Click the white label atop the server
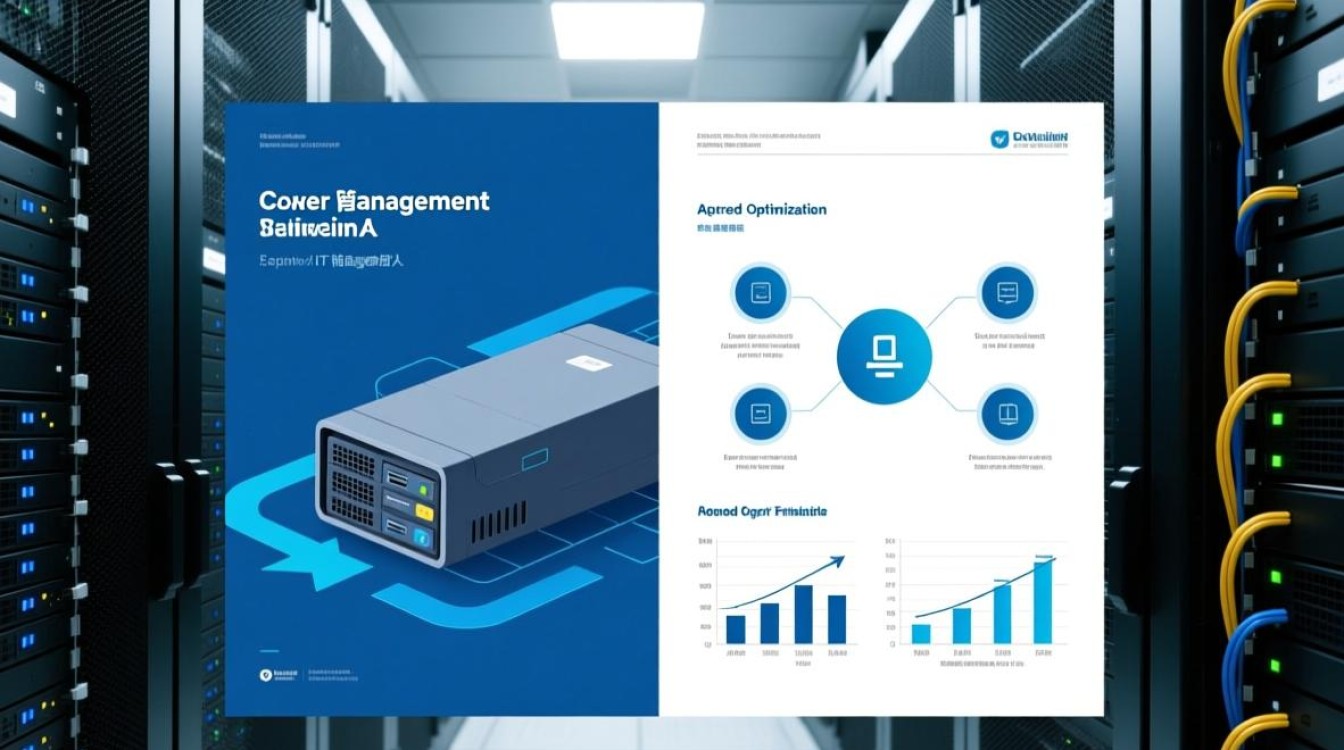 [587, 364]
